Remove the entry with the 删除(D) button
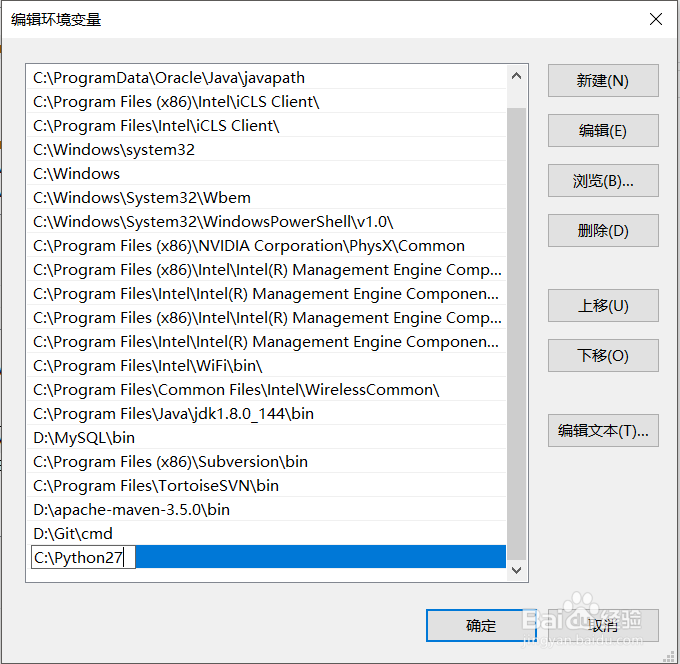680x664 pixels. [603, 230]
